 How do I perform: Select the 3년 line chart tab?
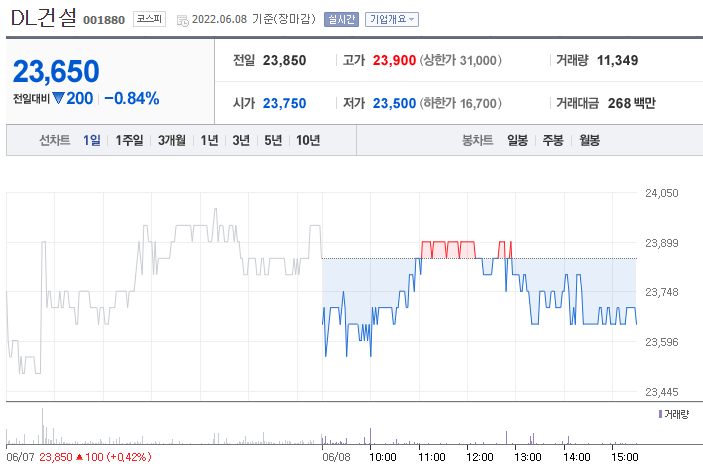(241, 140)
